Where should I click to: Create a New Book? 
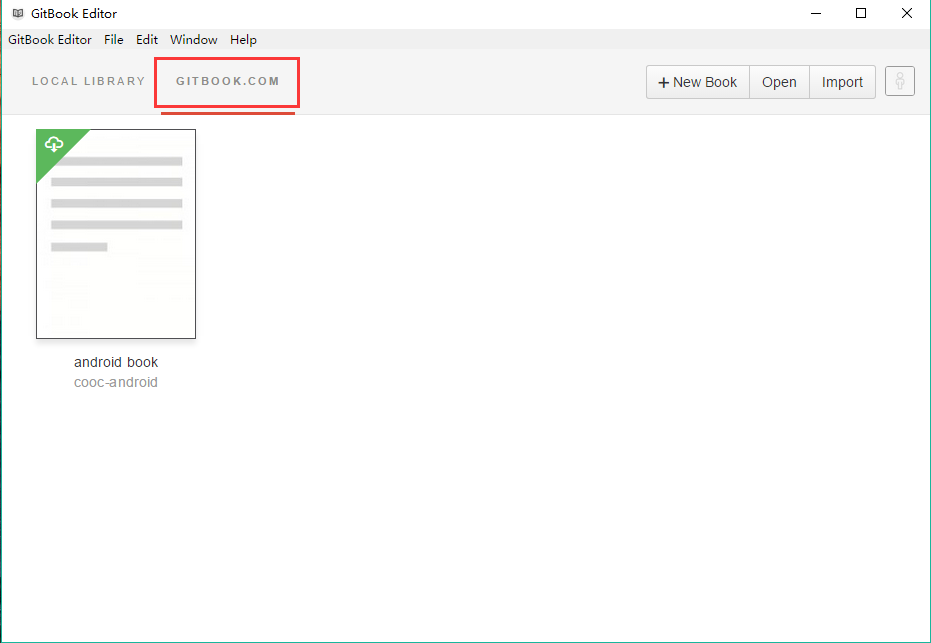click(698, 82)
